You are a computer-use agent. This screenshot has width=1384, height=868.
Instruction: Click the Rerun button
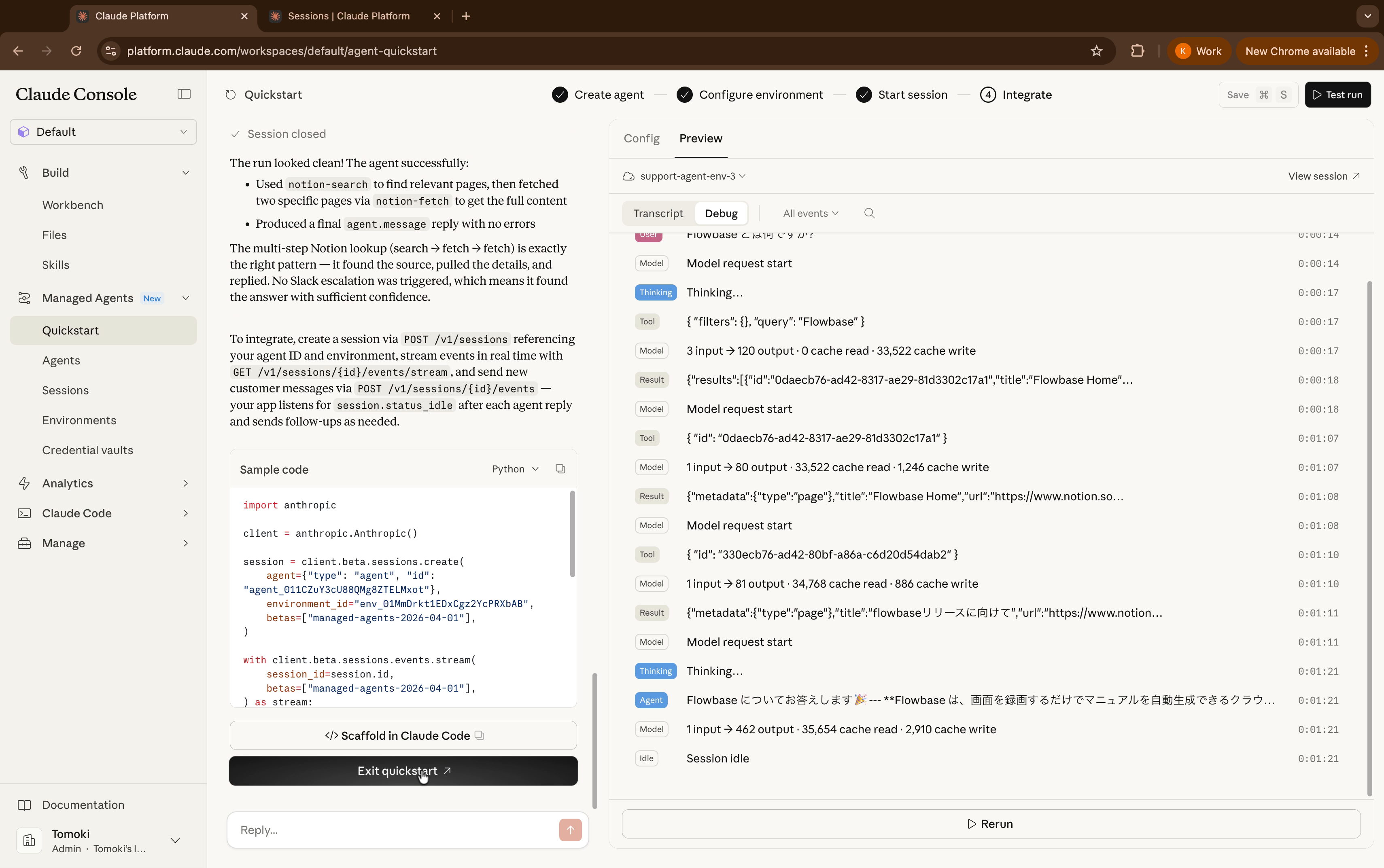(x=991, y=824)
